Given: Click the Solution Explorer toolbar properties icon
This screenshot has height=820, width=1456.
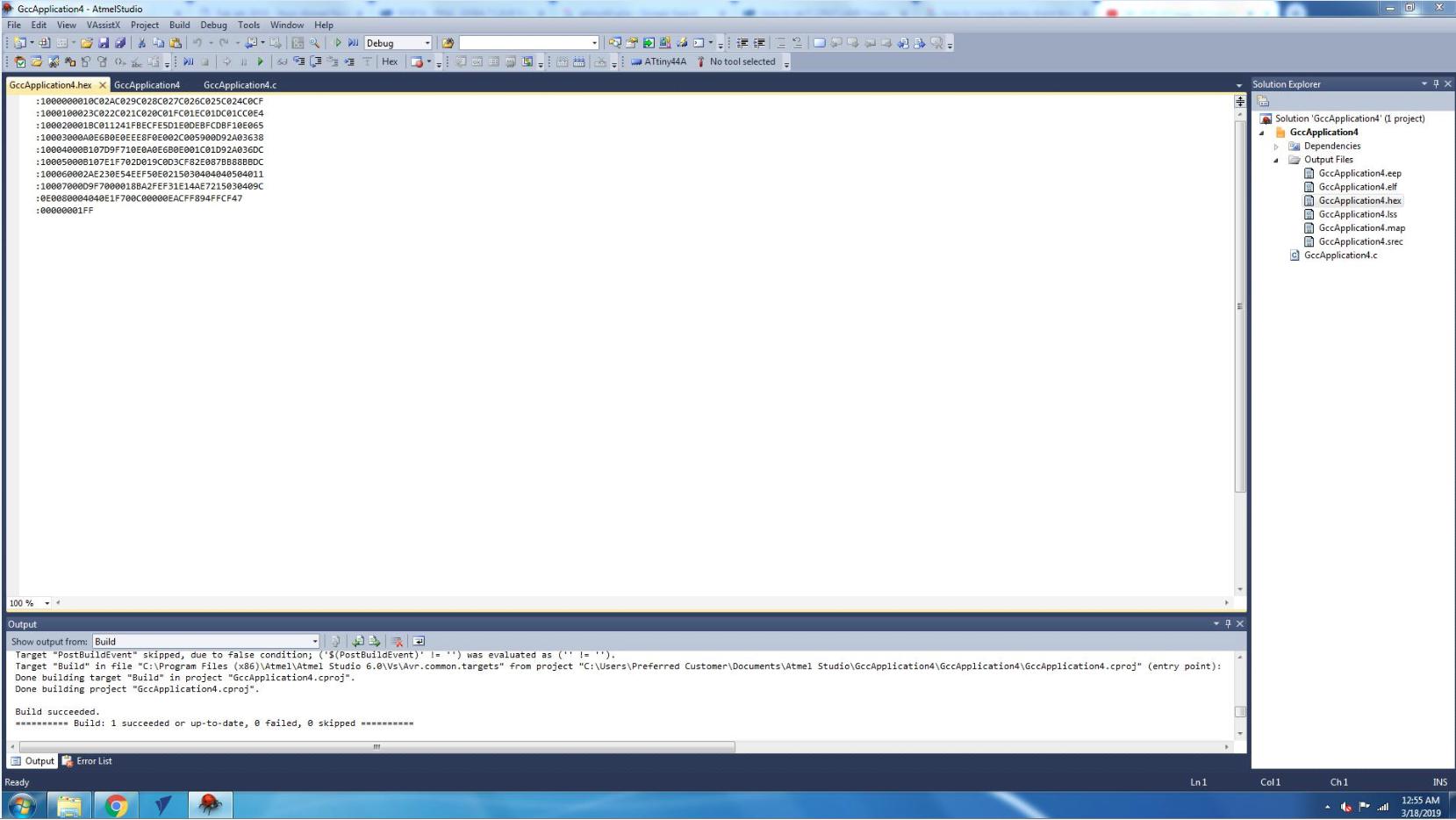Looking at the screenshot, I should [x=1264, y=102].
